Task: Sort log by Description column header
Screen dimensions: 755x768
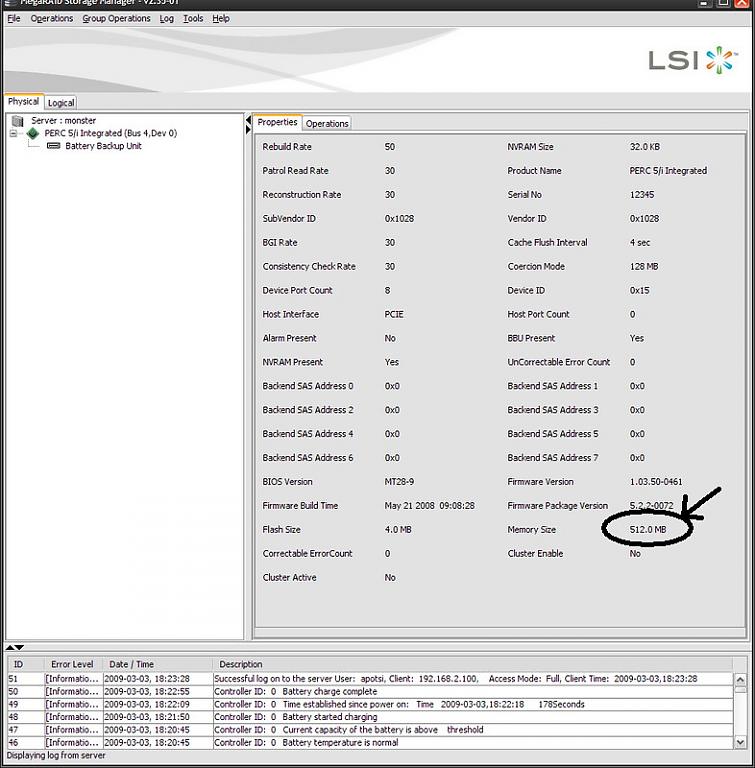Action: [x=473, y=664]
